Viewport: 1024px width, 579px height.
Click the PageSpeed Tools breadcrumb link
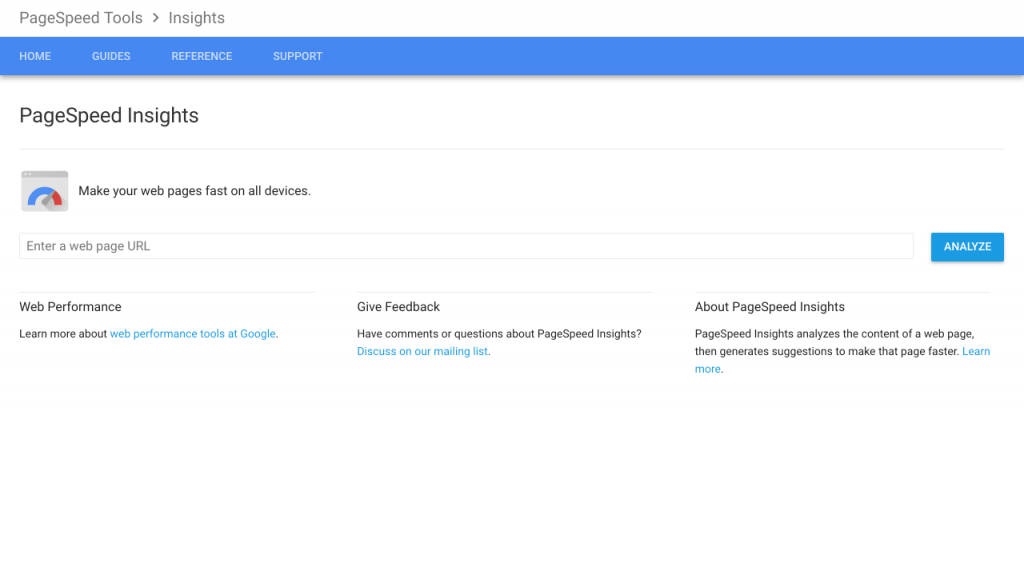81,18
